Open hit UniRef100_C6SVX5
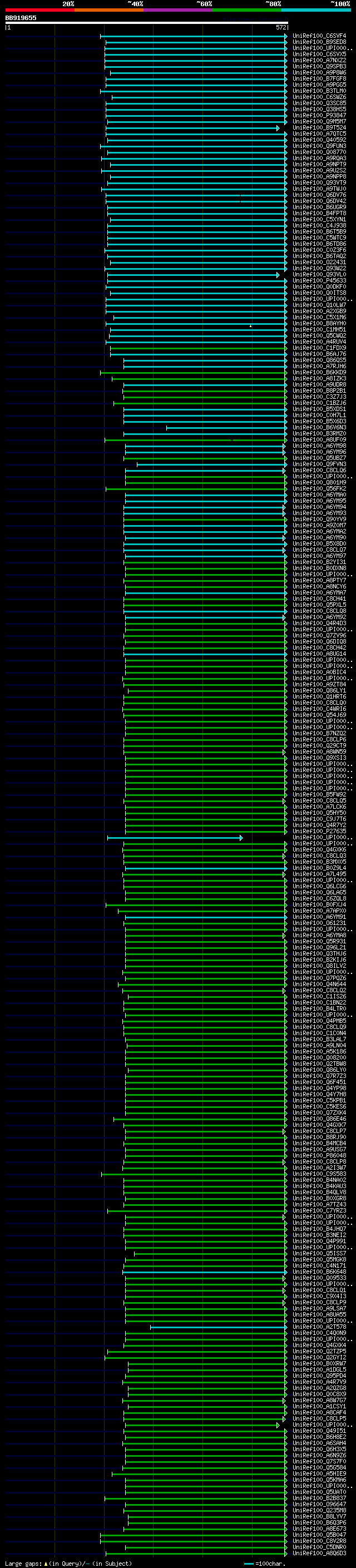356x1568 pixels. click(x=319, y=54)
